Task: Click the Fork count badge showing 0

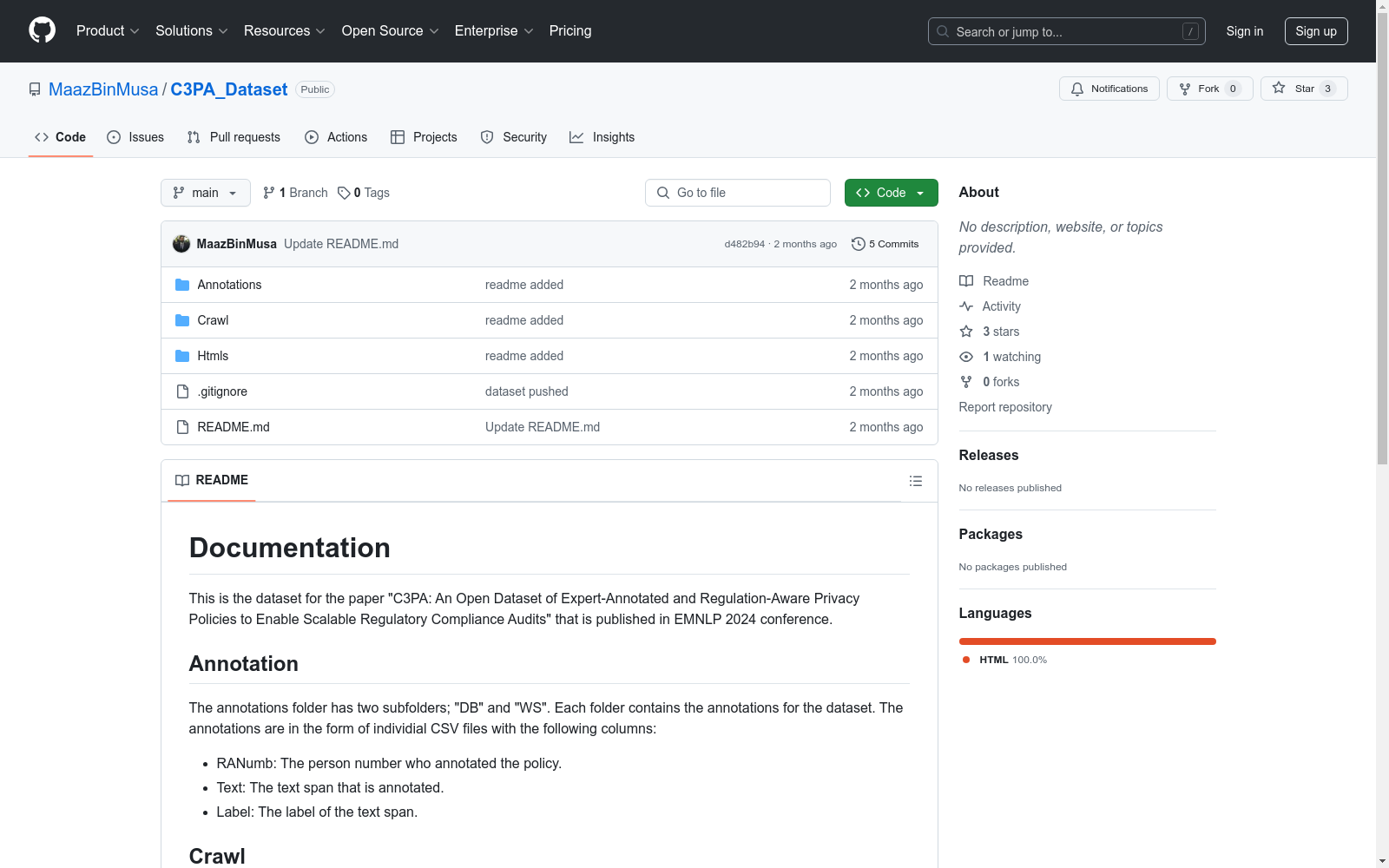Action: 1233,89
